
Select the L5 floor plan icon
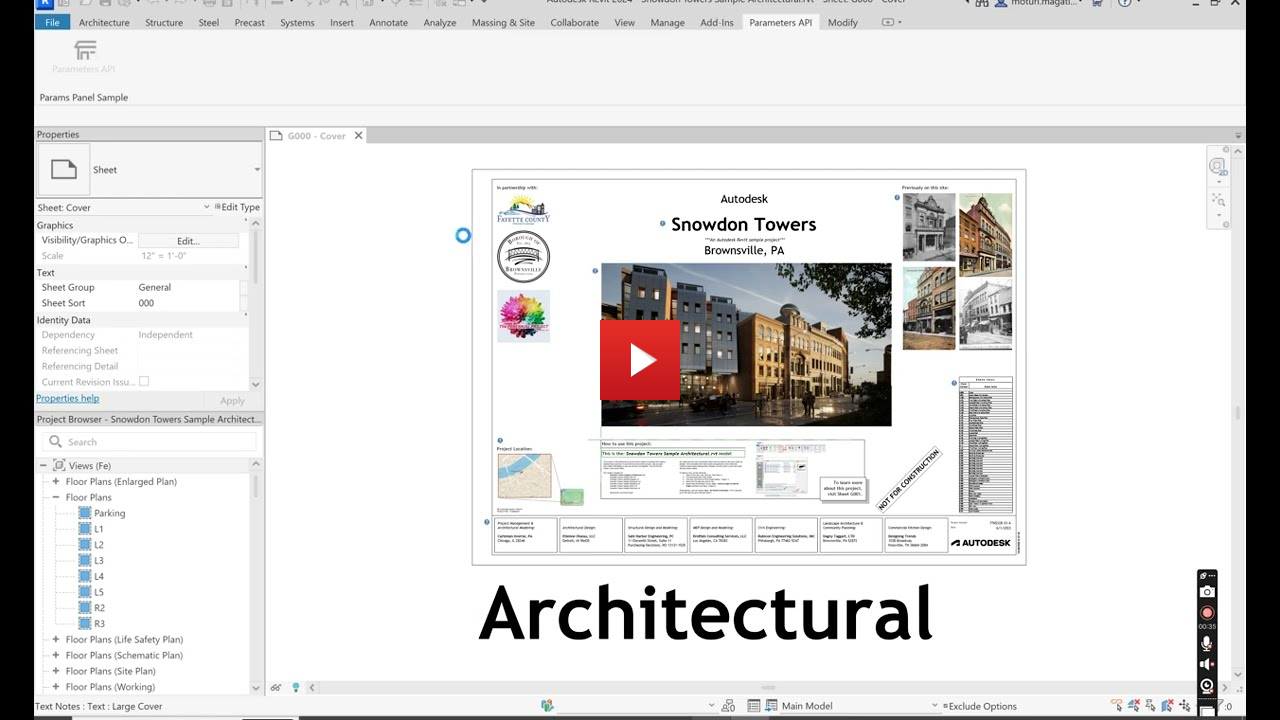pyautogui.click(x=85, y=592)
